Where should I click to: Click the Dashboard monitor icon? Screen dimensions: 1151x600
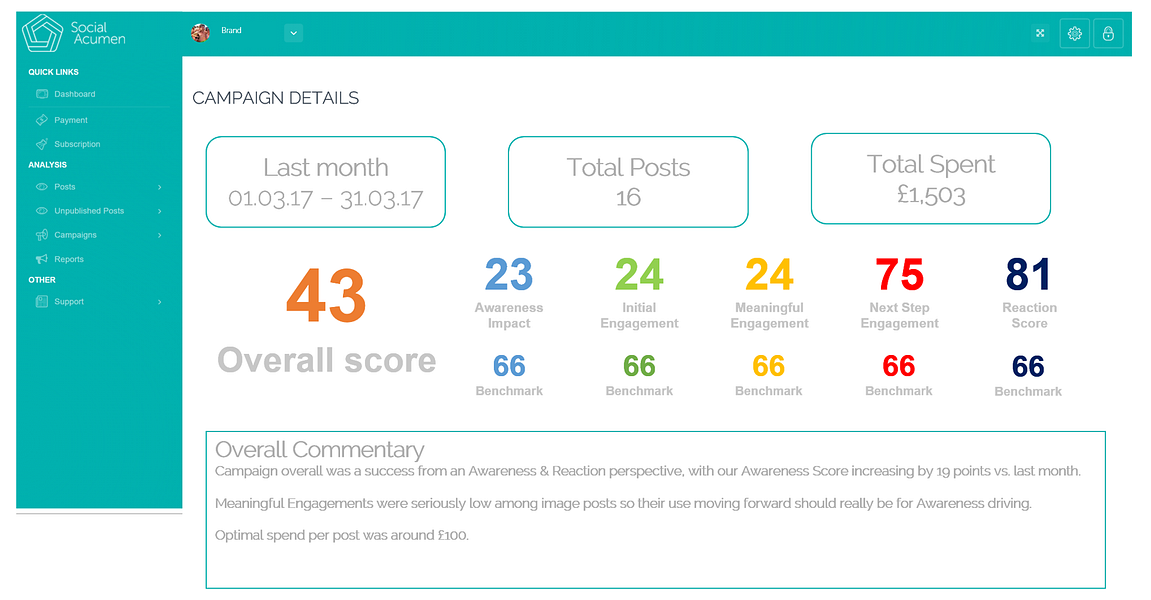(x=42, y=94)
